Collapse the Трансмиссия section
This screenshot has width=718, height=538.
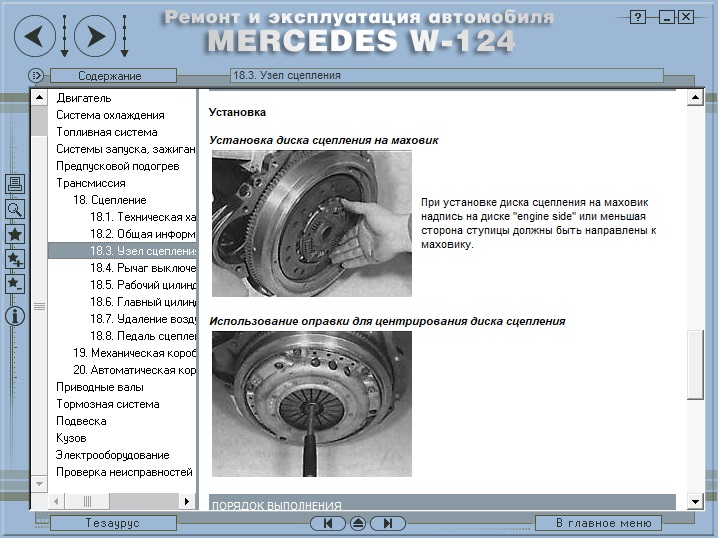tap(91, 183)
